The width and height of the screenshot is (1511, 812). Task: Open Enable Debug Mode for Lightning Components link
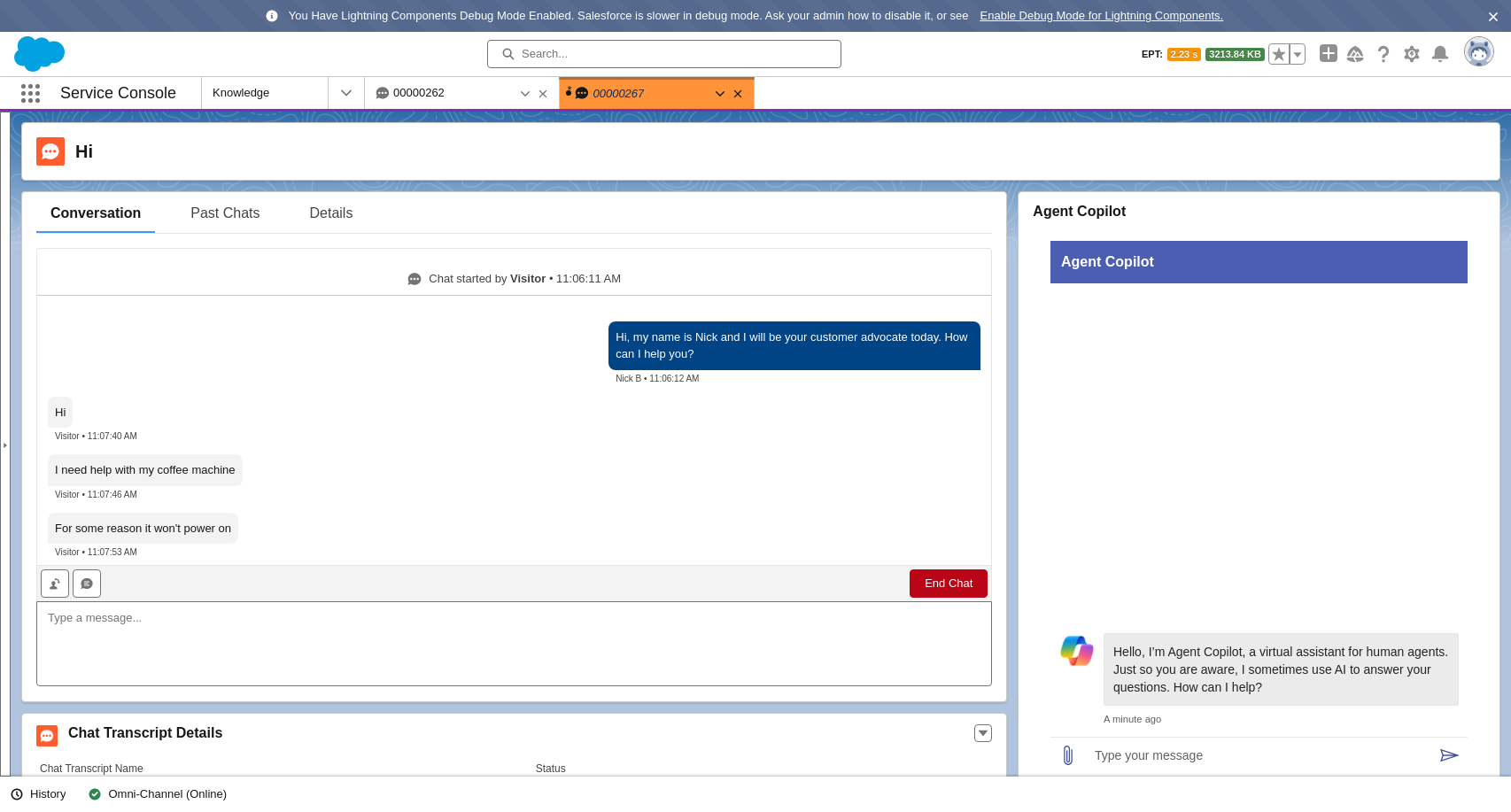[x=1100, y=15]
